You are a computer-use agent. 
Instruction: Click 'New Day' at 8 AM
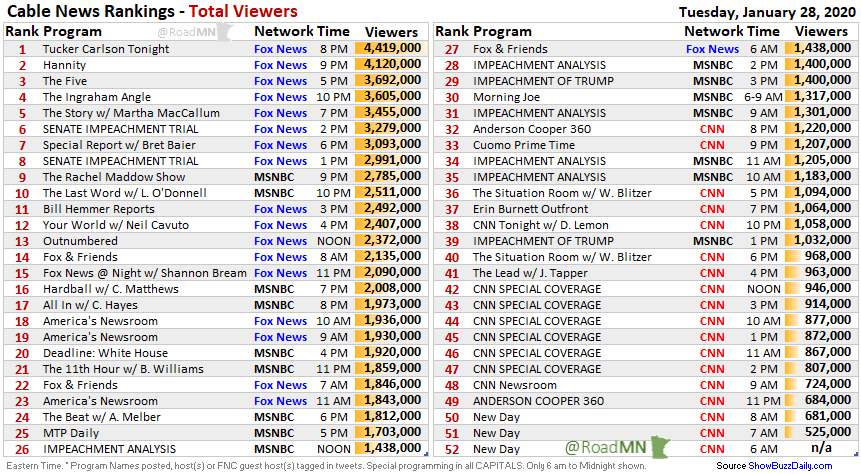tap(496, 417)
